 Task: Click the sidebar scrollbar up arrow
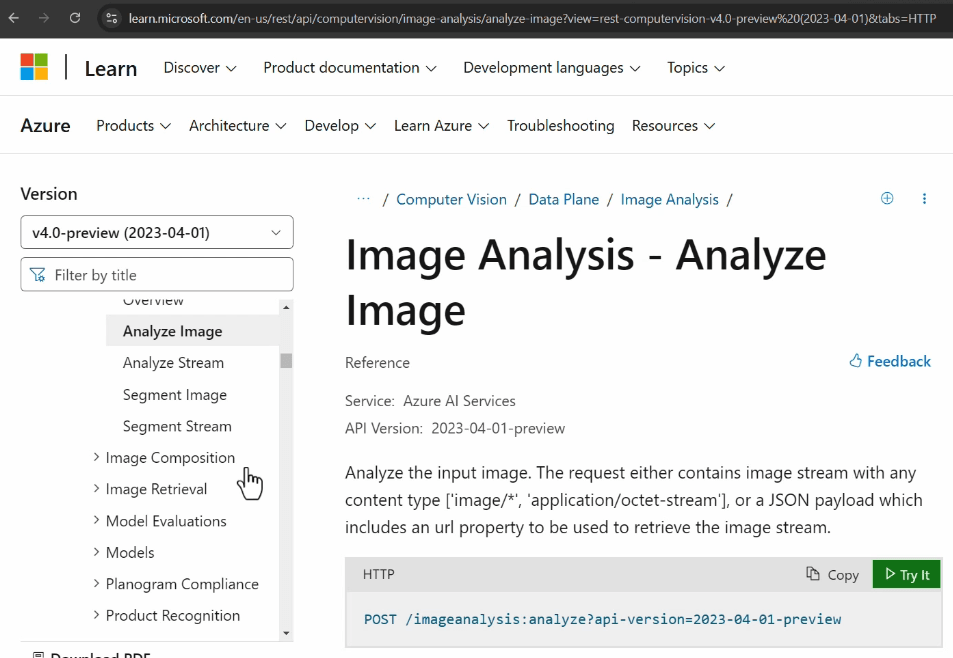pos(286,307)
